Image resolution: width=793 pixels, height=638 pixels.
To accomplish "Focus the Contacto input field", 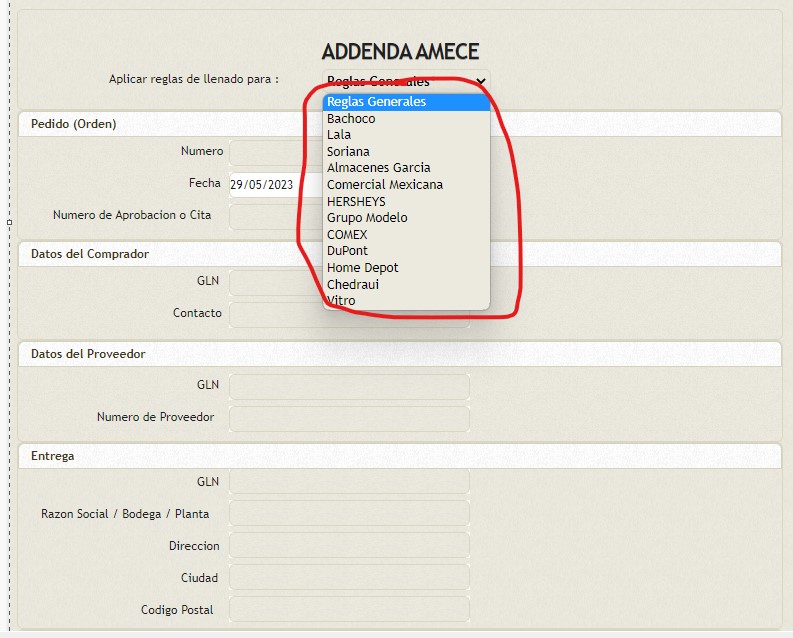I will point(349,315).
